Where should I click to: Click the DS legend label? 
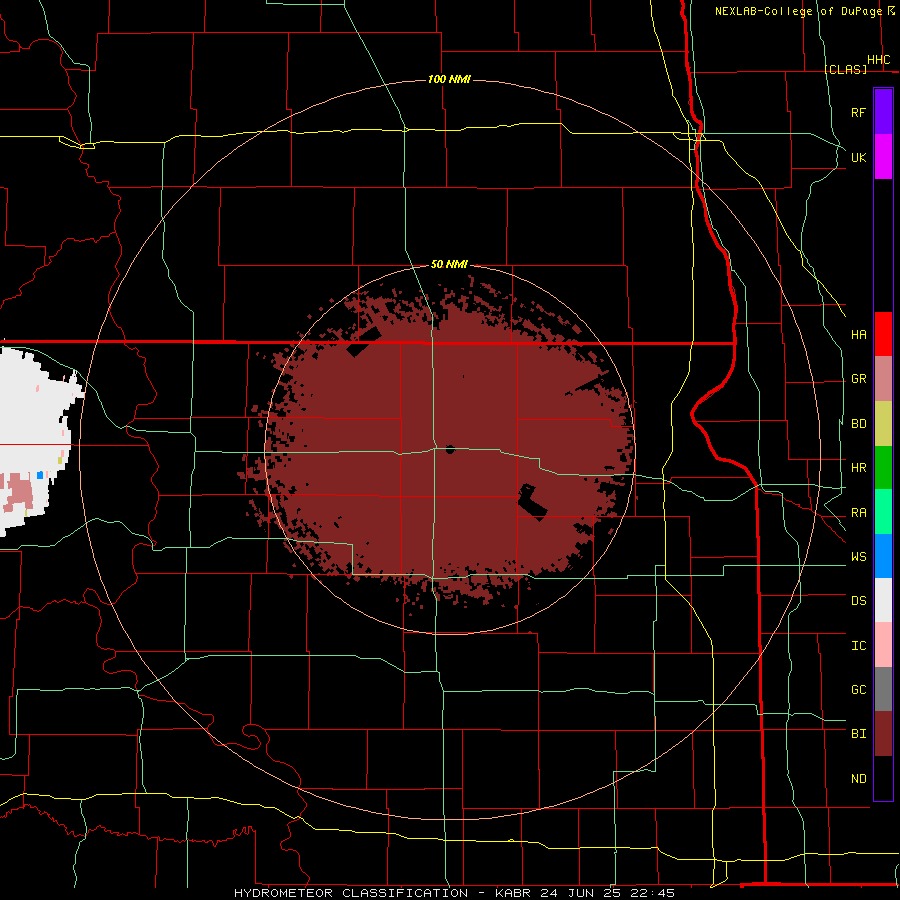tap(858, 601)
